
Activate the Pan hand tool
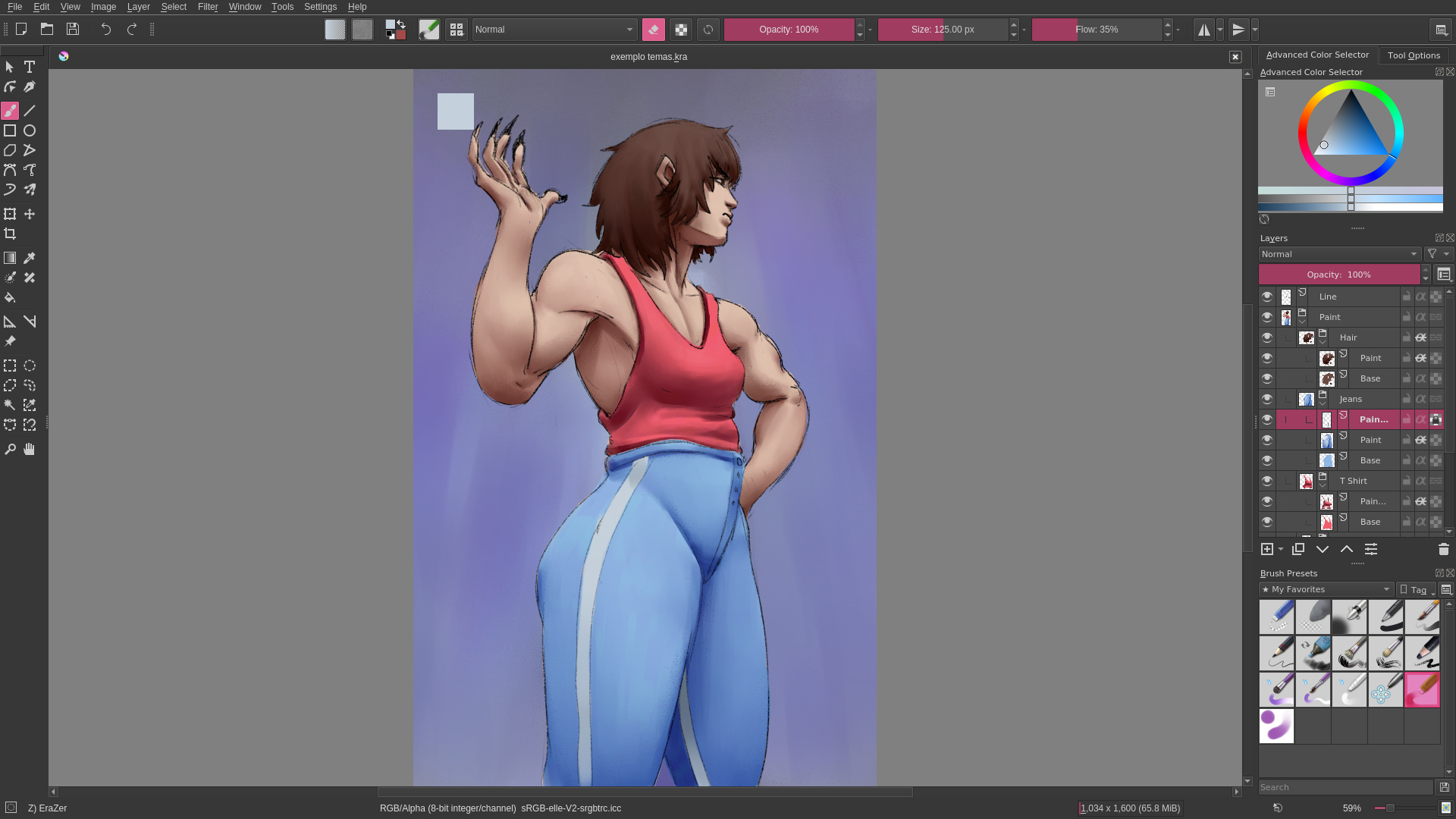[x=30, y=449]
